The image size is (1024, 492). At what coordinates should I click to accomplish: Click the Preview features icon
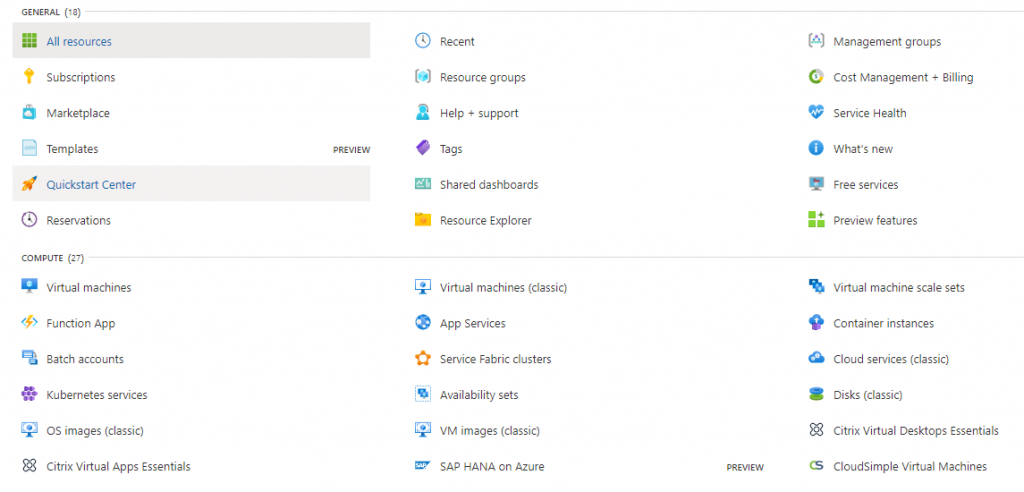point(816,220)
